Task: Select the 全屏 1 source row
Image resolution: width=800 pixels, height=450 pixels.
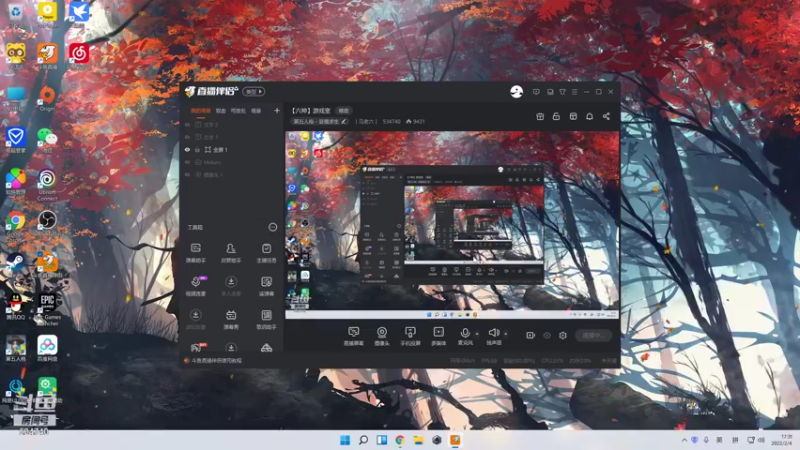Action: pos(232,149)
